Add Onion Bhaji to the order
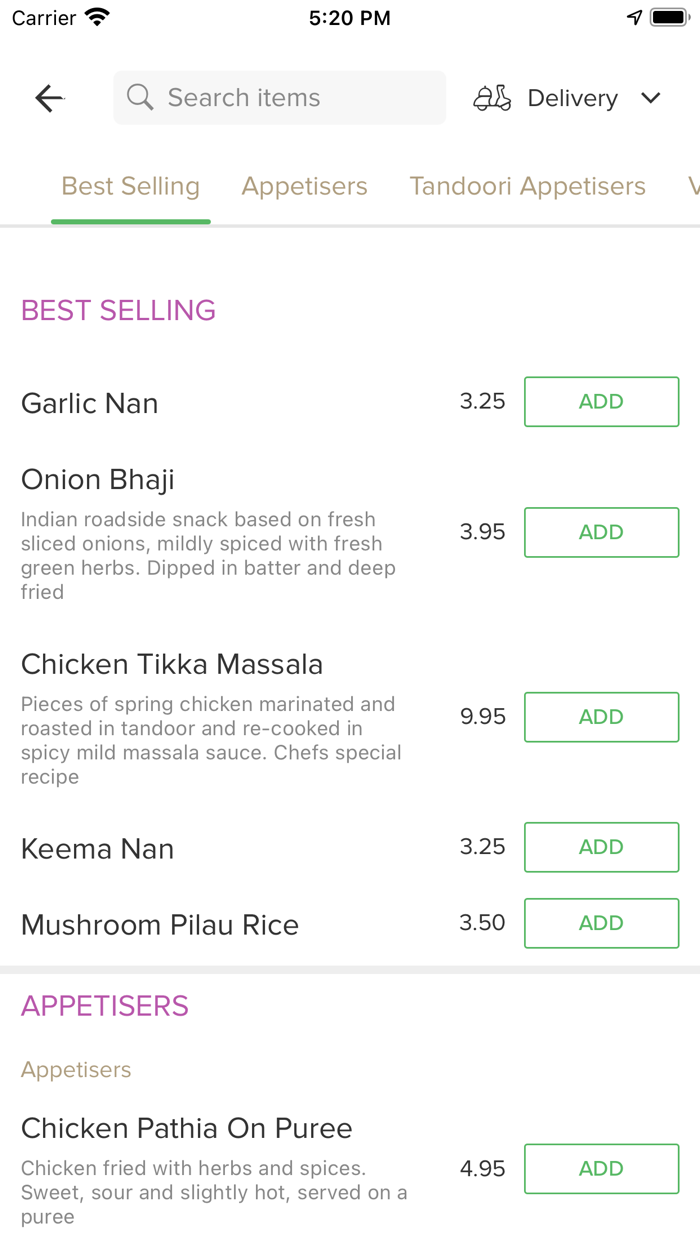 point(602,532)
